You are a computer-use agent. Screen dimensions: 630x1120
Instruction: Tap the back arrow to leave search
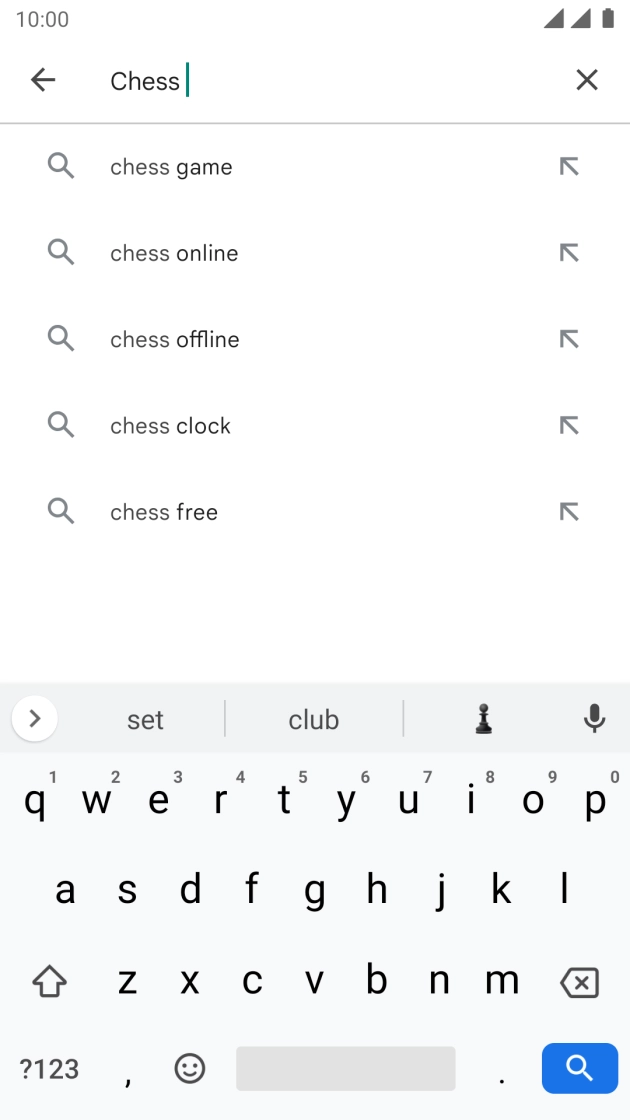(x=43, y=79)
